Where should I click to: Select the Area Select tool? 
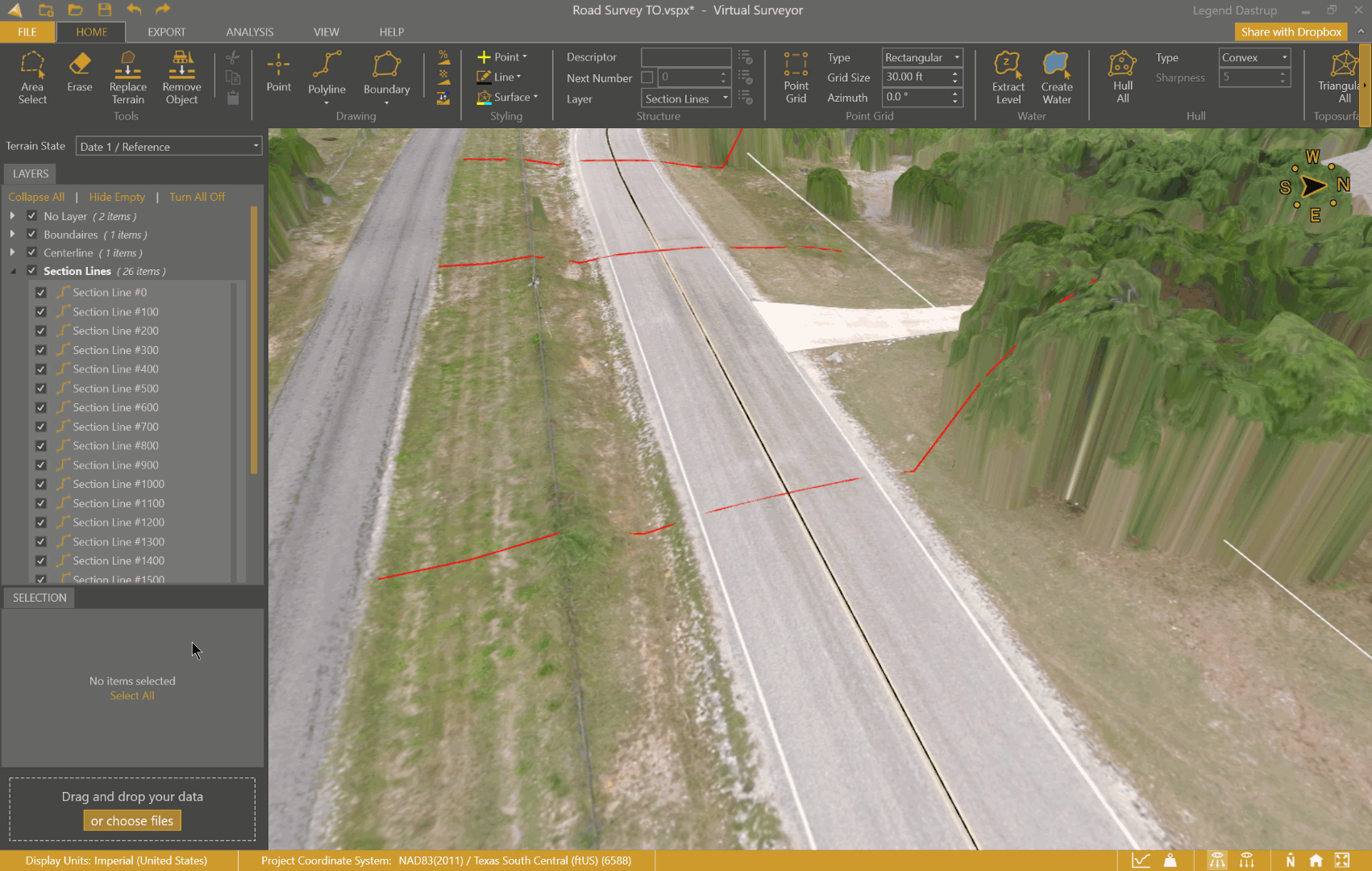tap(32, 77)
